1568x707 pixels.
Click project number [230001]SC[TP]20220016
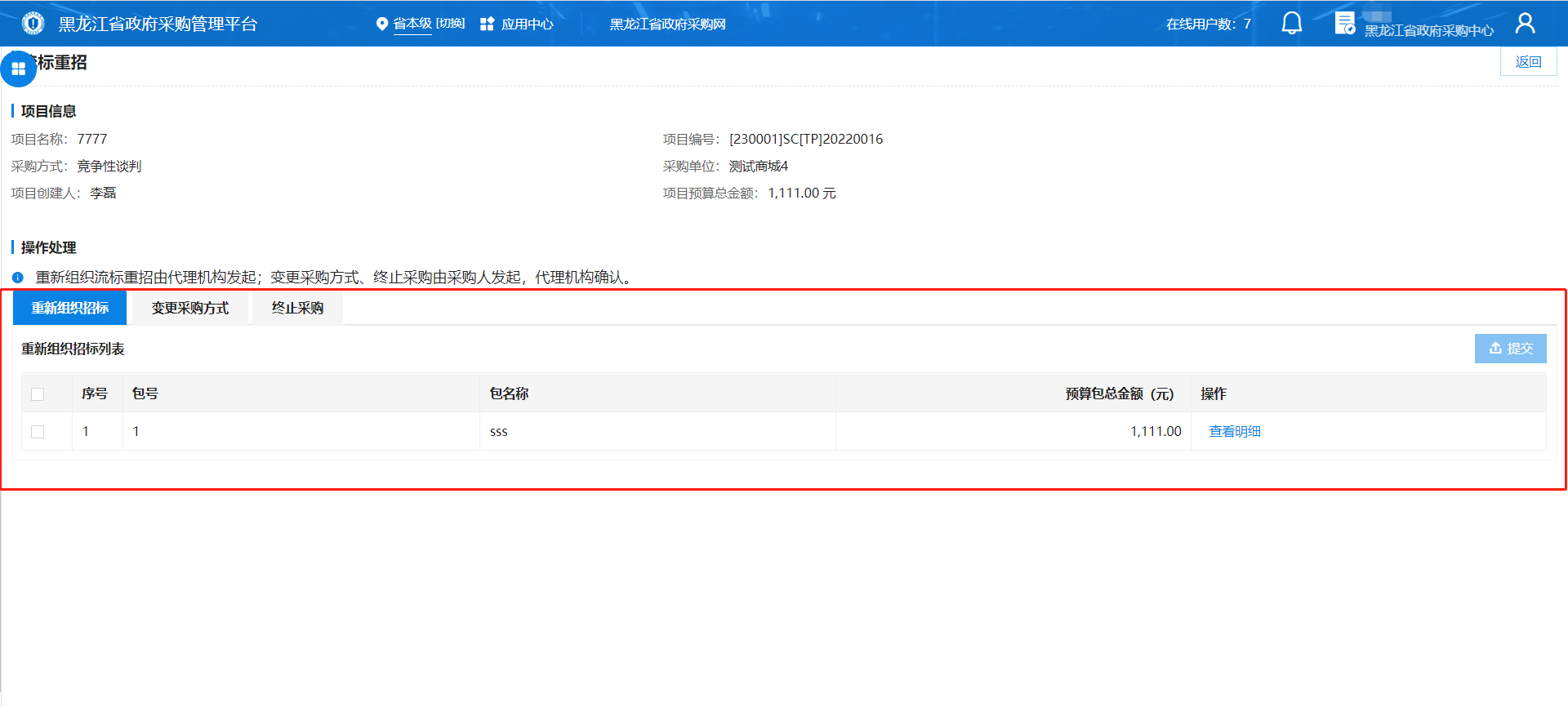(x=806, y=139)
